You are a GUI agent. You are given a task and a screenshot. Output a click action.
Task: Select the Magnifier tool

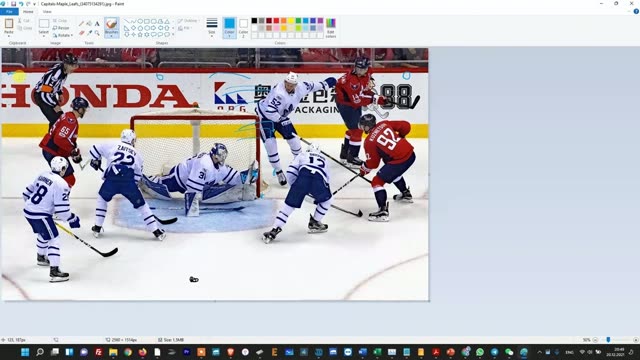point(97,33)
